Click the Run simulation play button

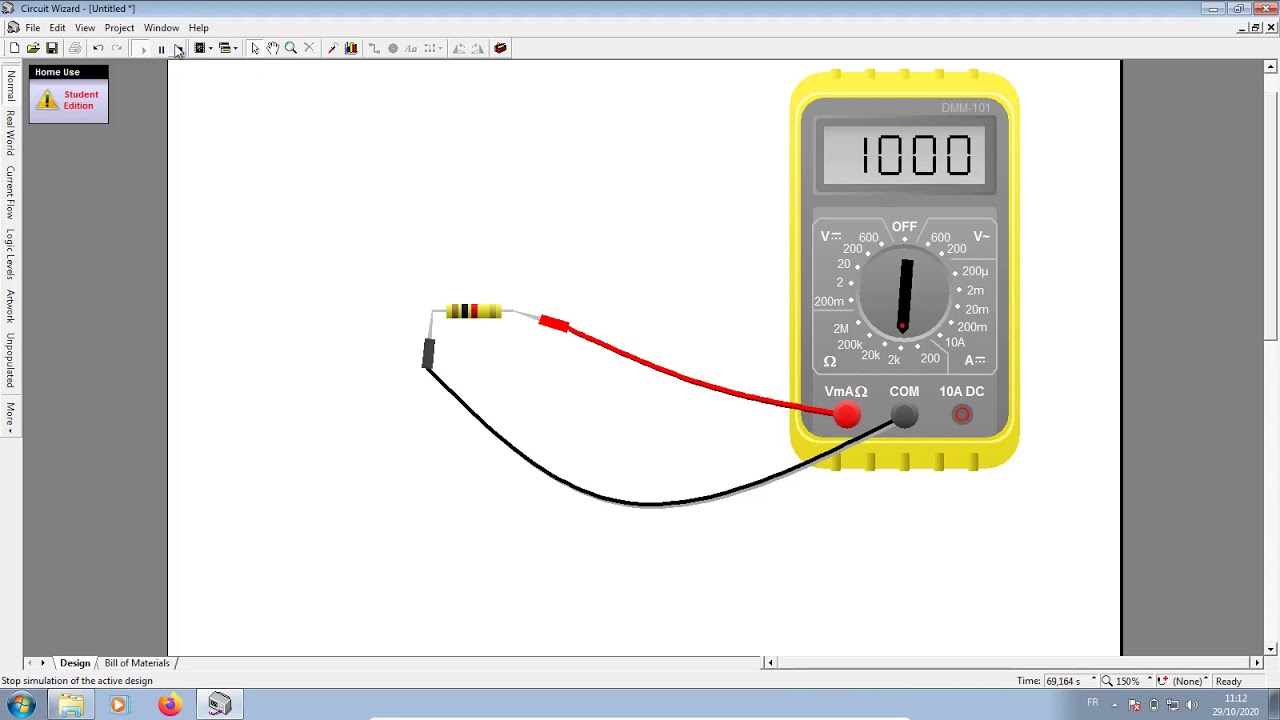[x=143, y=49]
